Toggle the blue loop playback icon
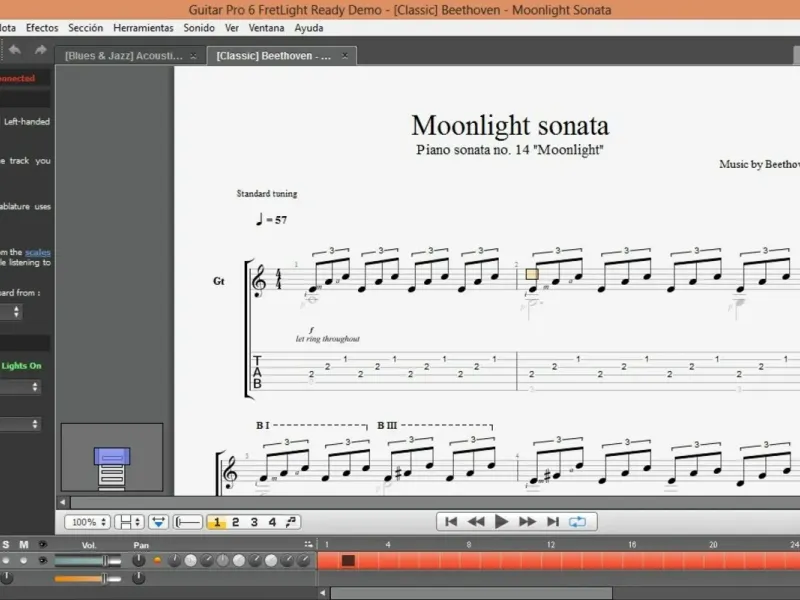The height and width of the screenshot is (600, 800). [x=578, y=521]
